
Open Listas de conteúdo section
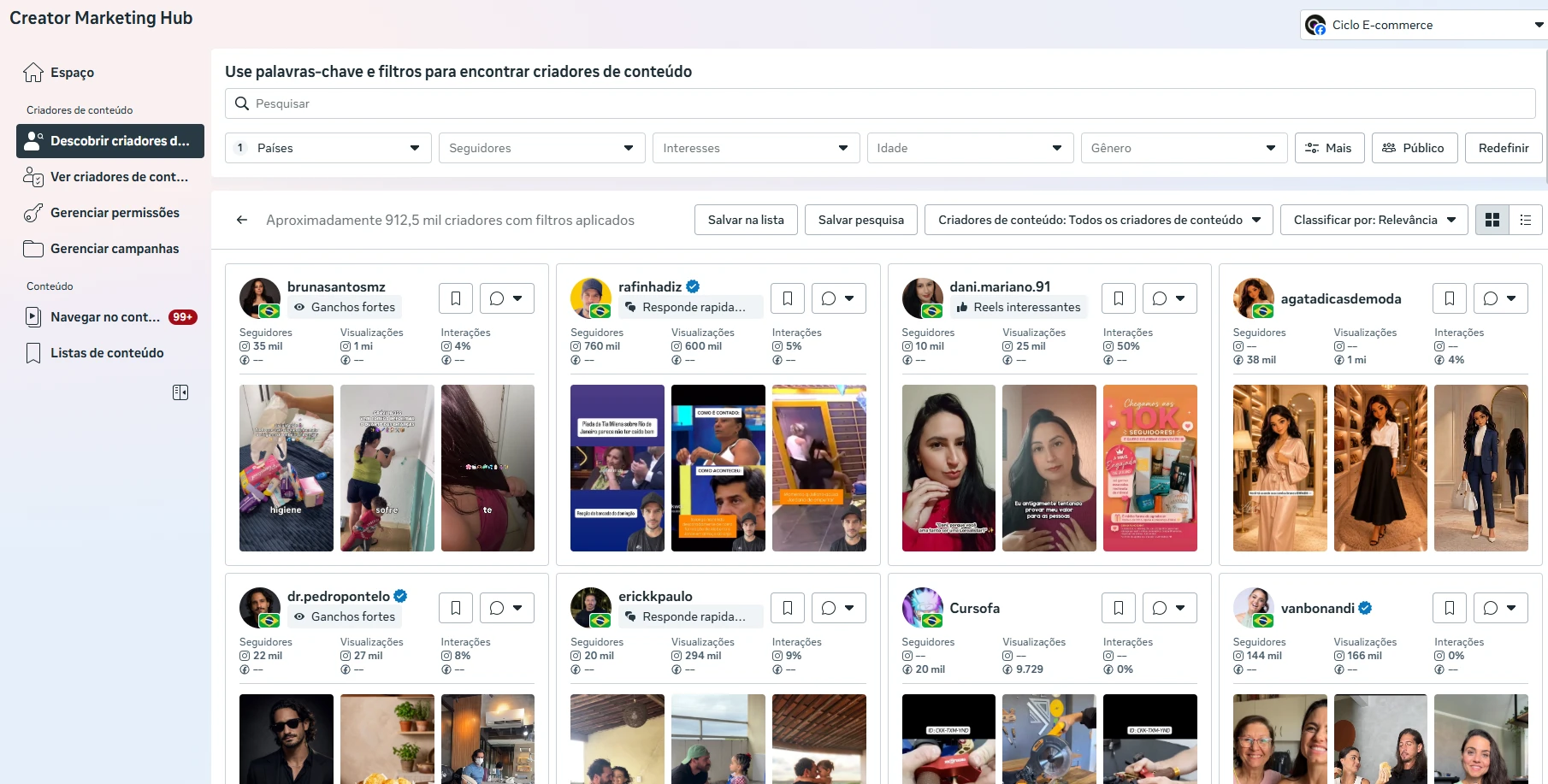110,353
